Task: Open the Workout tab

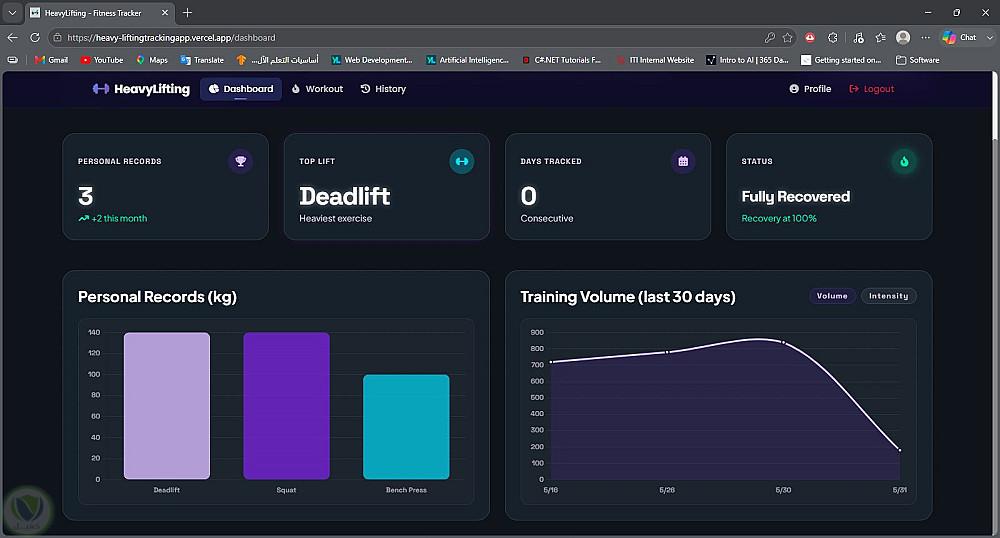Action: coord(317,89)
